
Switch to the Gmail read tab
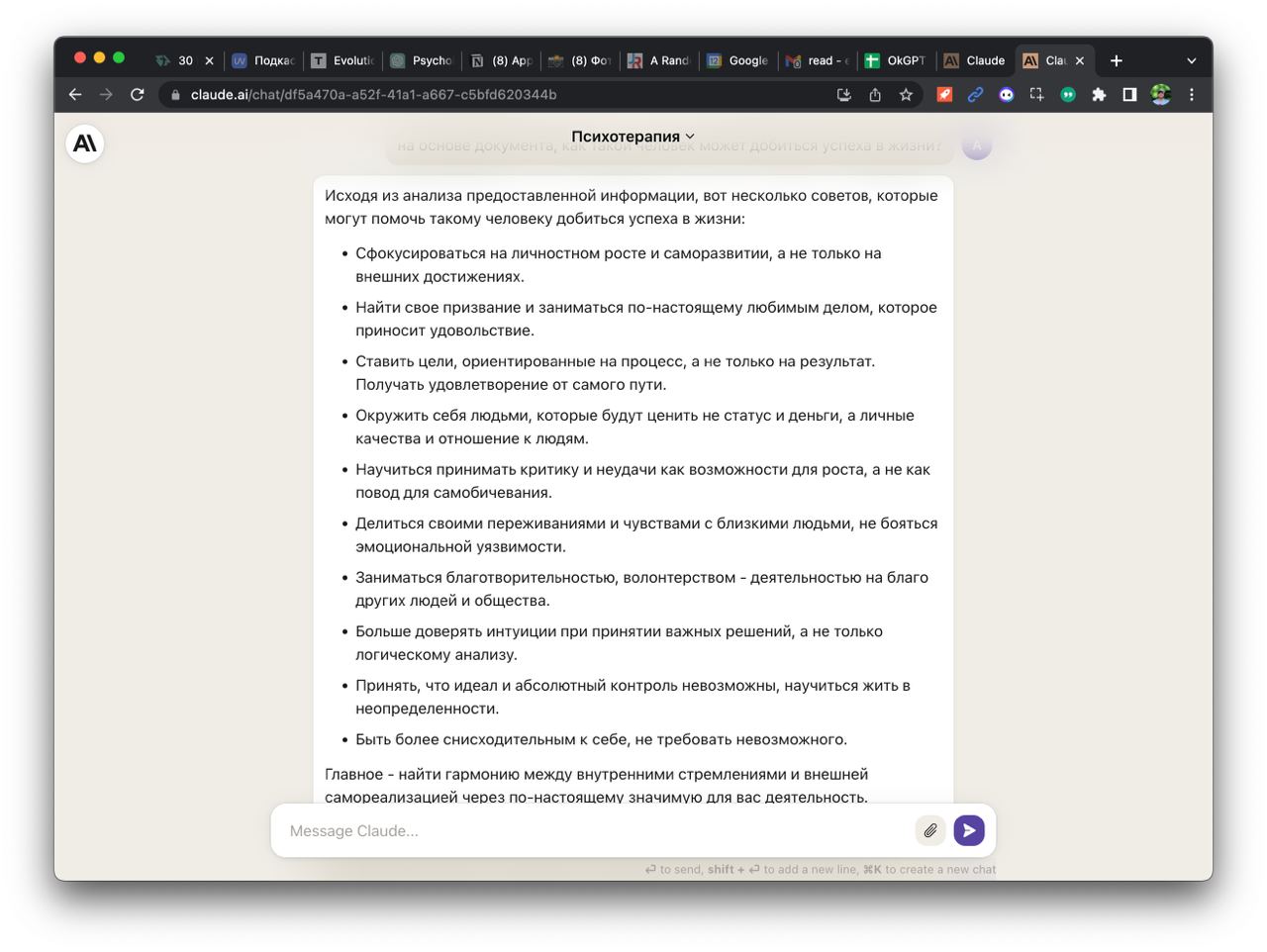(819, 60)
